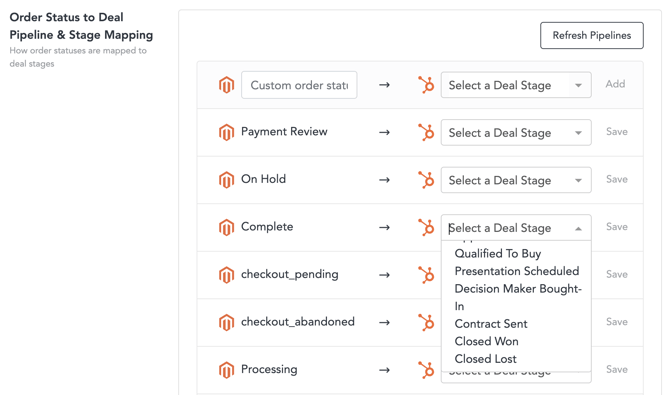Click HubSpot icon in Complete row
The image size is (670, 395).
[x=426, y=227]
